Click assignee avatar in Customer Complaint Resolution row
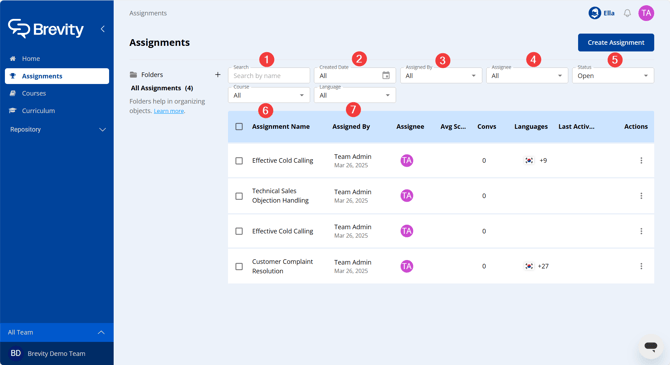Viewport: 670px width, 365px height. pyautogui.click(x=406, y=266)
